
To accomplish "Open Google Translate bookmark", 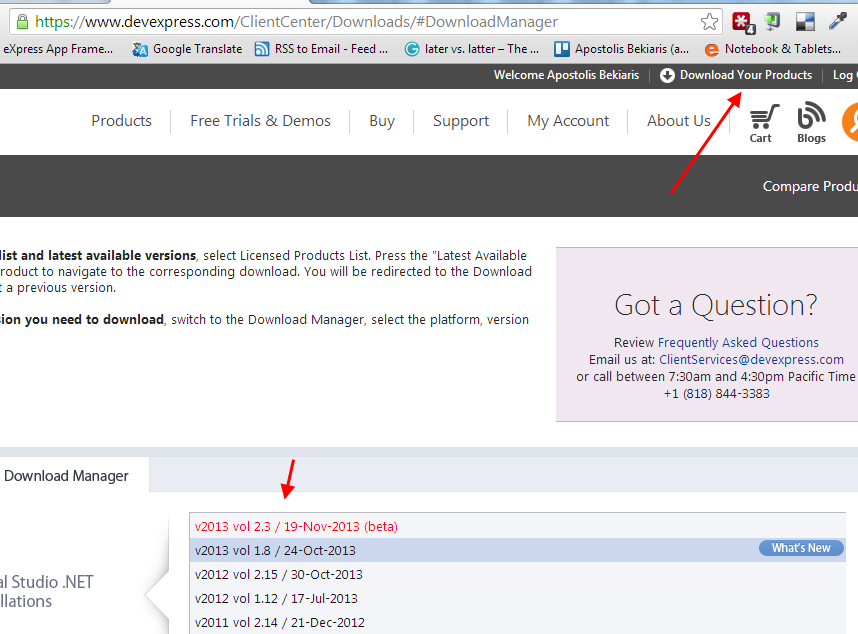I will [187, 49].
